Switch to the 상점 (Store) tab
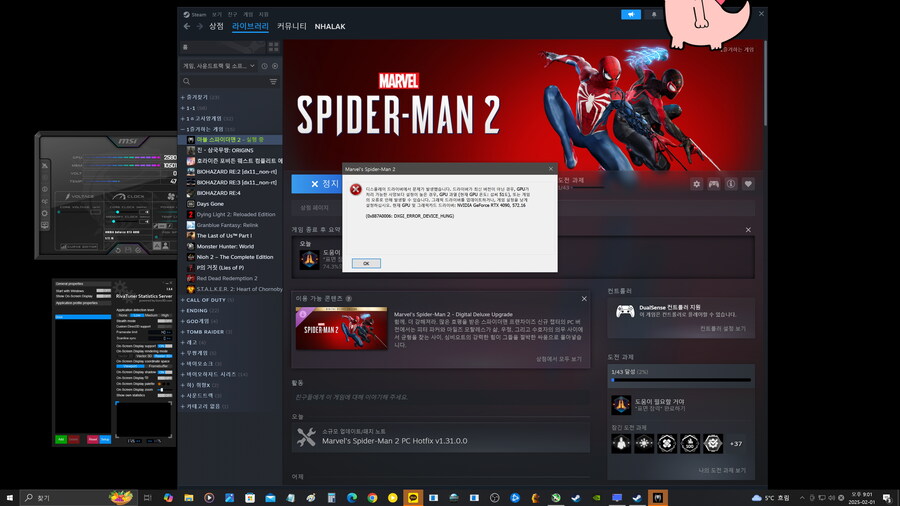 click(x=216, y=26)
